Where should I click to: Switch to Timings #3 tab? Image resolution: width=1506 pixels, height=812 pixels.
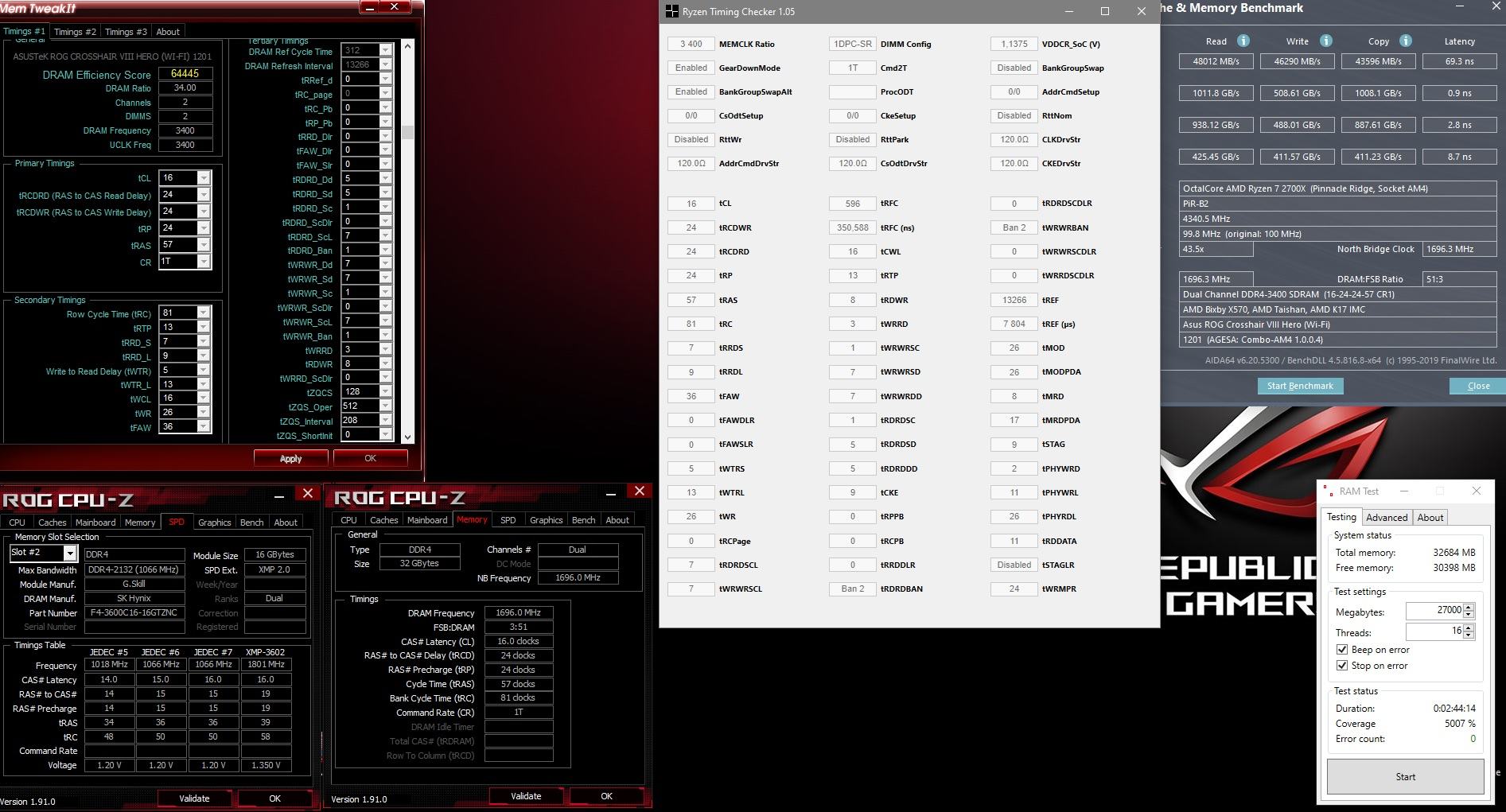click(126, 32)
